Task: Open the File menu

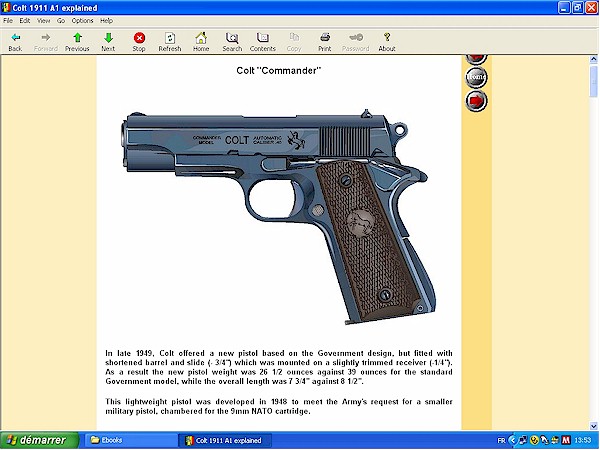Action: click(x=8, y=21)
